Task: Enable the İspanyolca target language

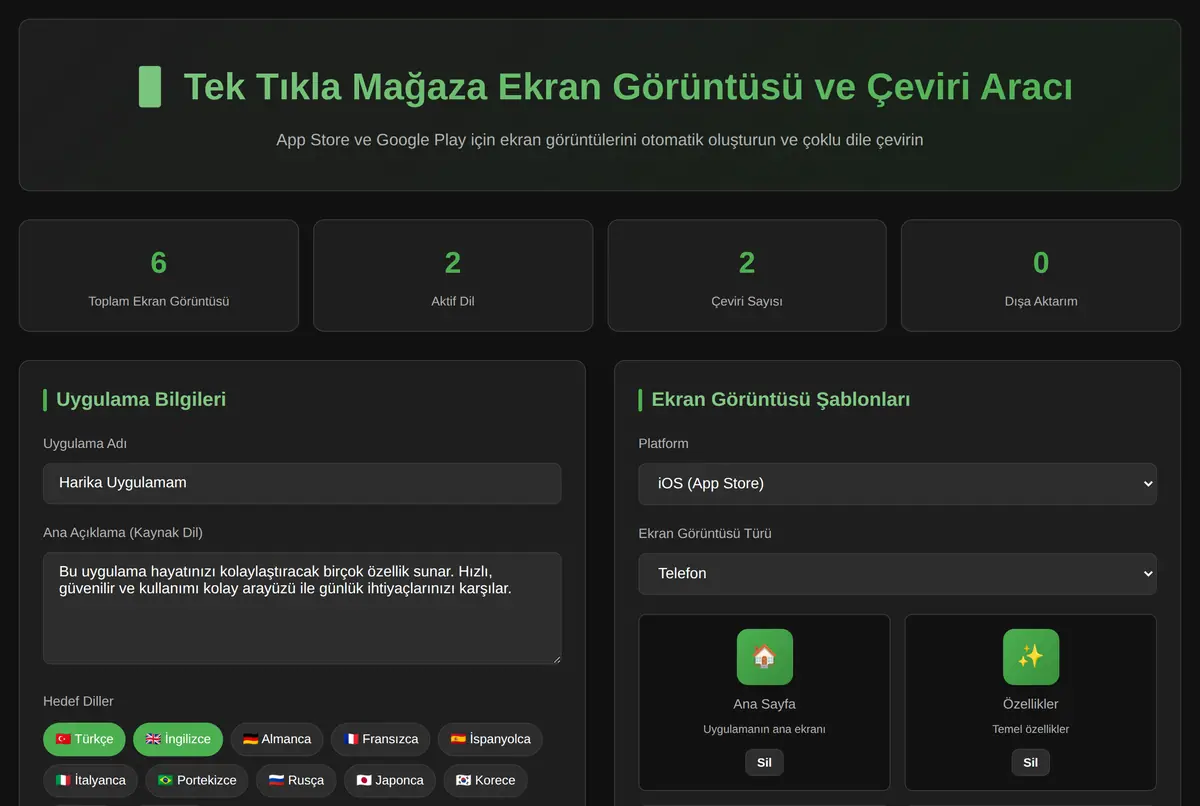Action: [490, 739]
